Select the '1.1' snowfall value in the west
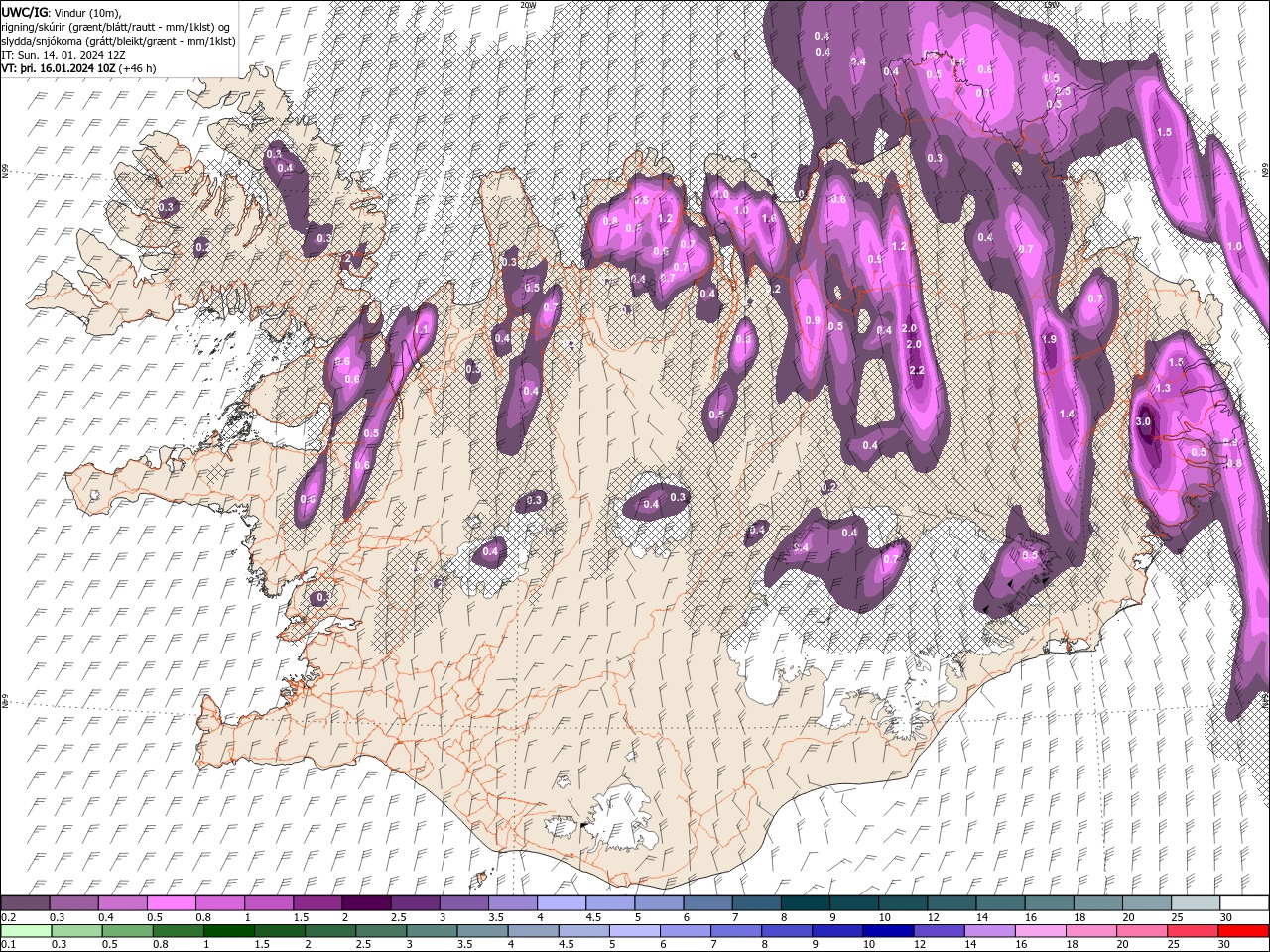The width and height of the screenshot is (1270, 952). (x=422, y=329)
